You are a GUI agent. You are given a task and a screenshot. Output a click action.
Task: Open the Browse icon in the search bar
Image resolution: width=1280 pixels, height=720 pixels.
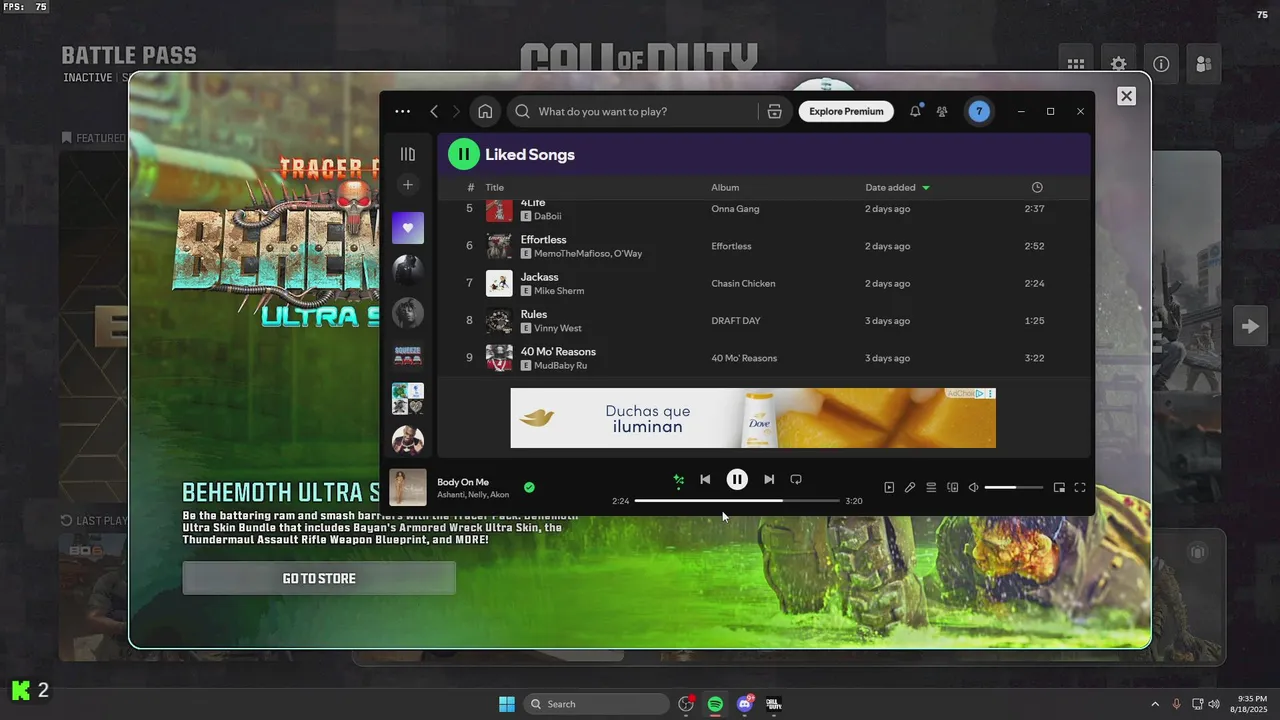[775, 112]
